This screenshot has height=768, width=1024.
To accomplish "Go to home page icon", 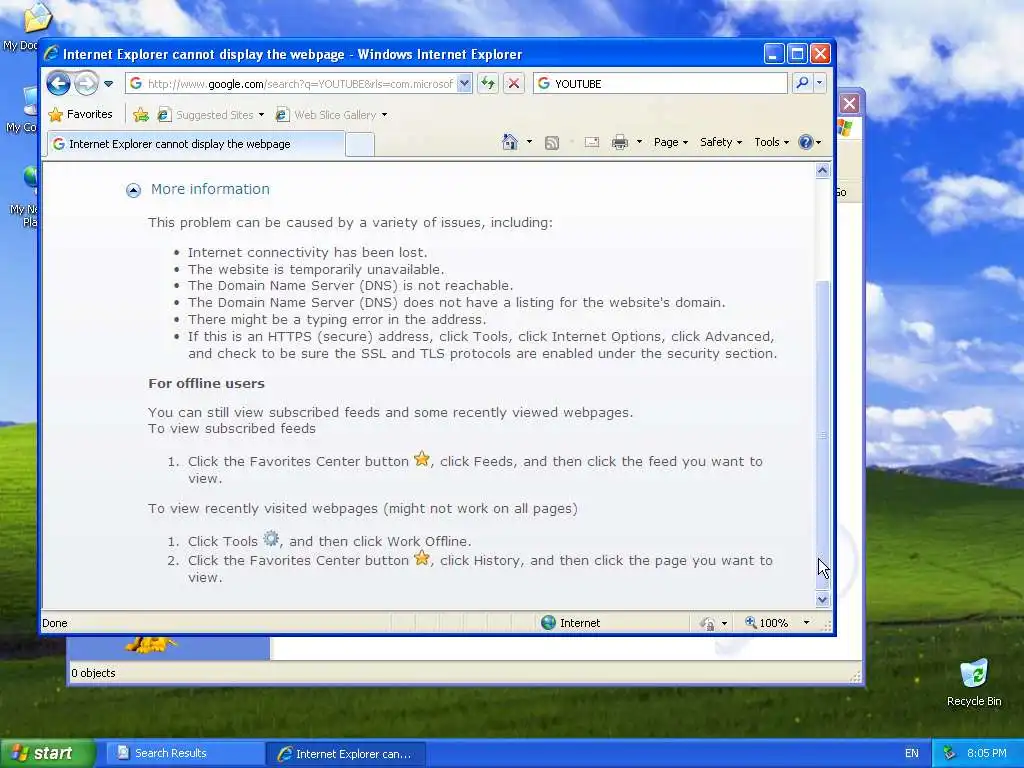I will 509,142.
